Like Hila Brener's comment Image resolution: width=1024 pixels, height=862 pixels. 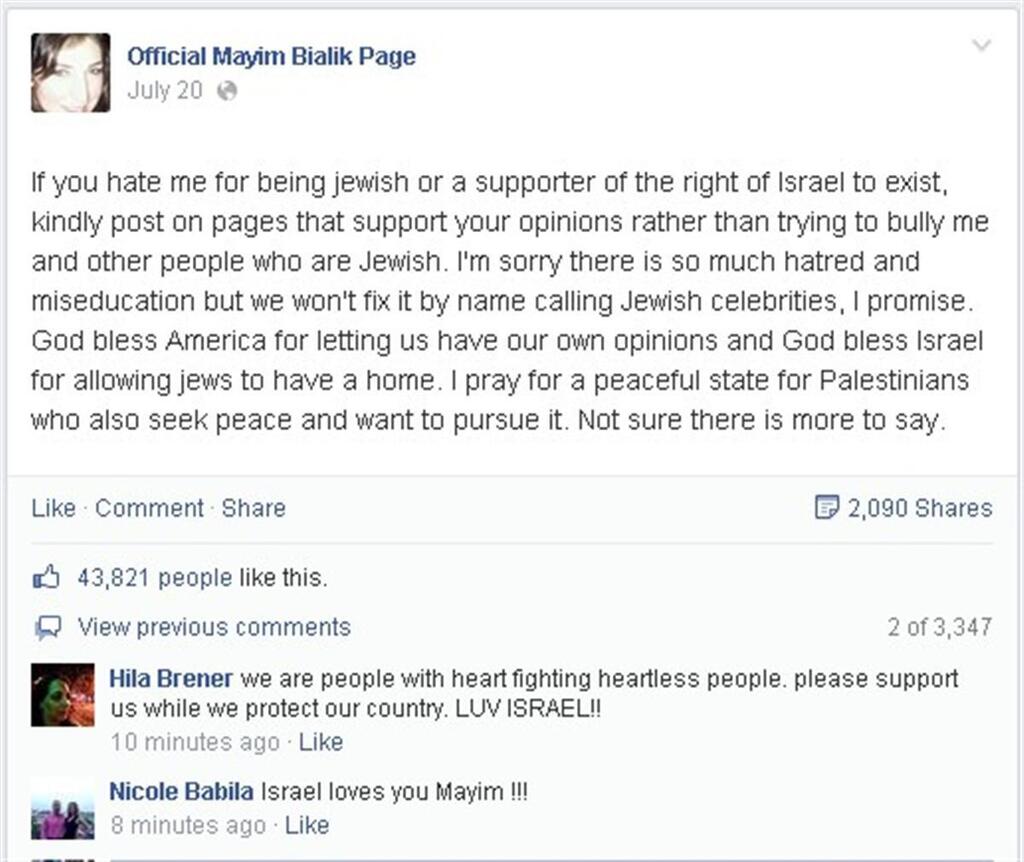pos(321,742)
